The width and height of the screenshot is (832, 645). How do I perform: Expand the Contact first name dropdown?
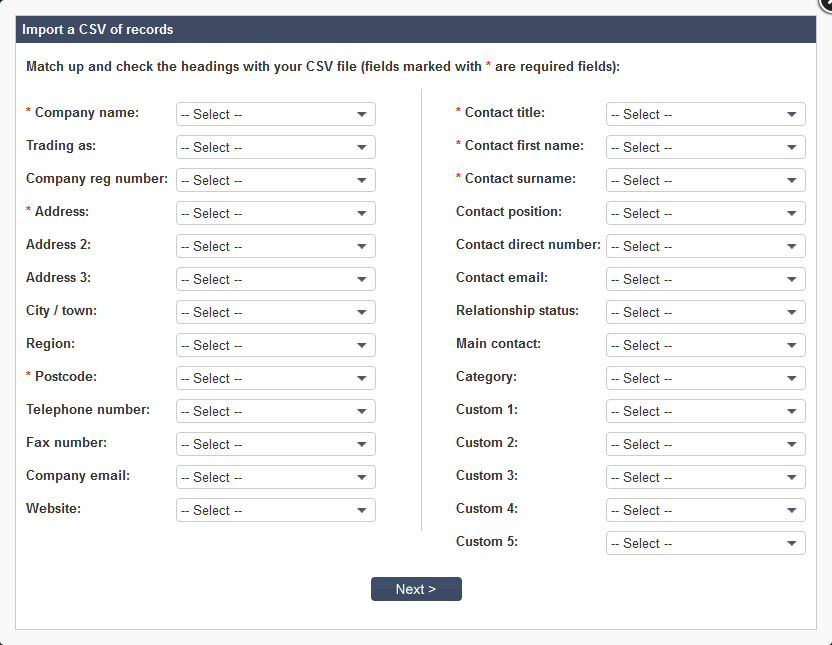[x=705, y=147]
